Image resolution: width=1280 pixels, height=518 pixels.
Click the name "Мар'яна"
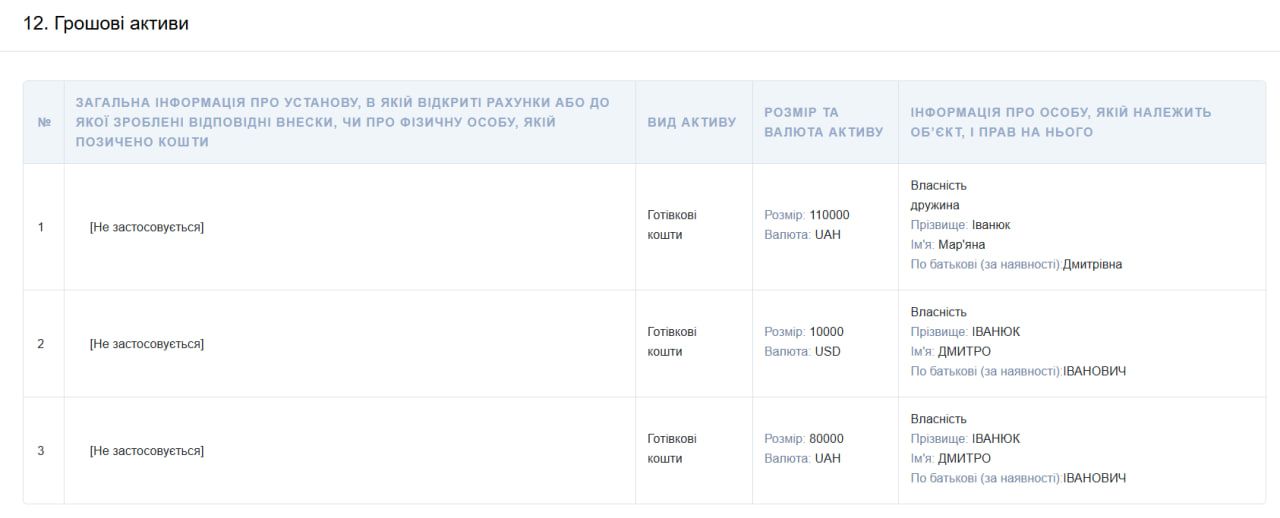click(962, 245)
